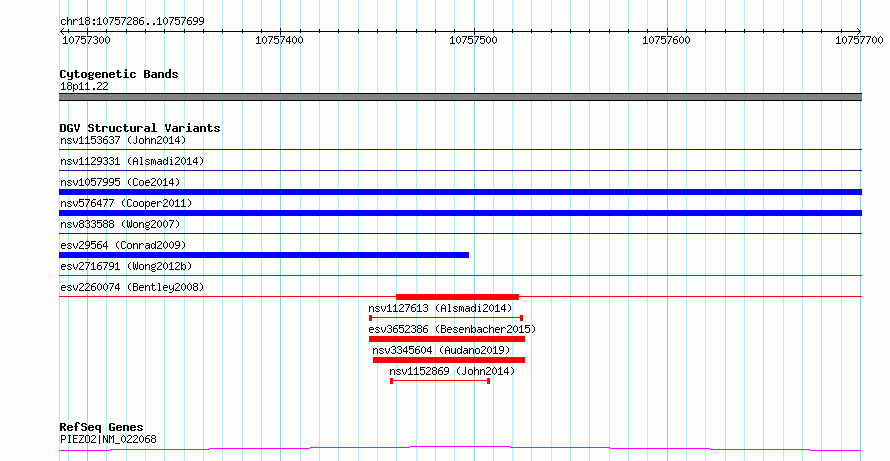The width and height of the screenshot is (890, 461).
Task: Click the thin purple nsv1129331 line
Action: [x=460, y=171]
